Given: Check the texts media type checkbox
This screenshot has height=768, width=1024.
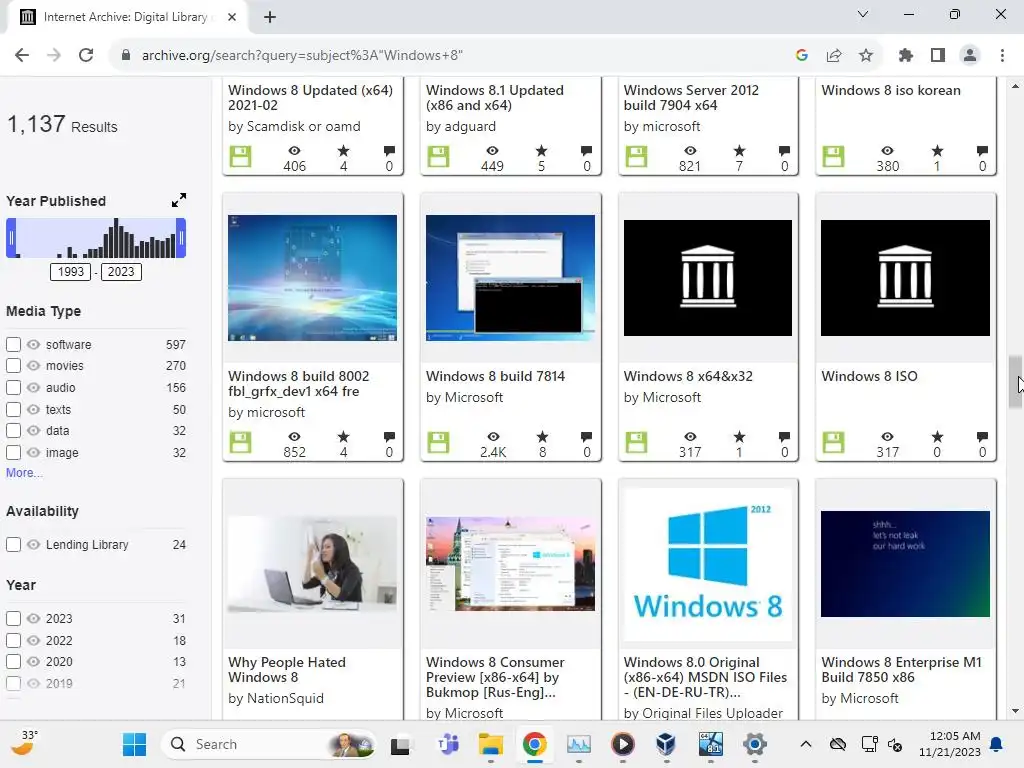Looking at the screenshot, I should pos(13,409).
